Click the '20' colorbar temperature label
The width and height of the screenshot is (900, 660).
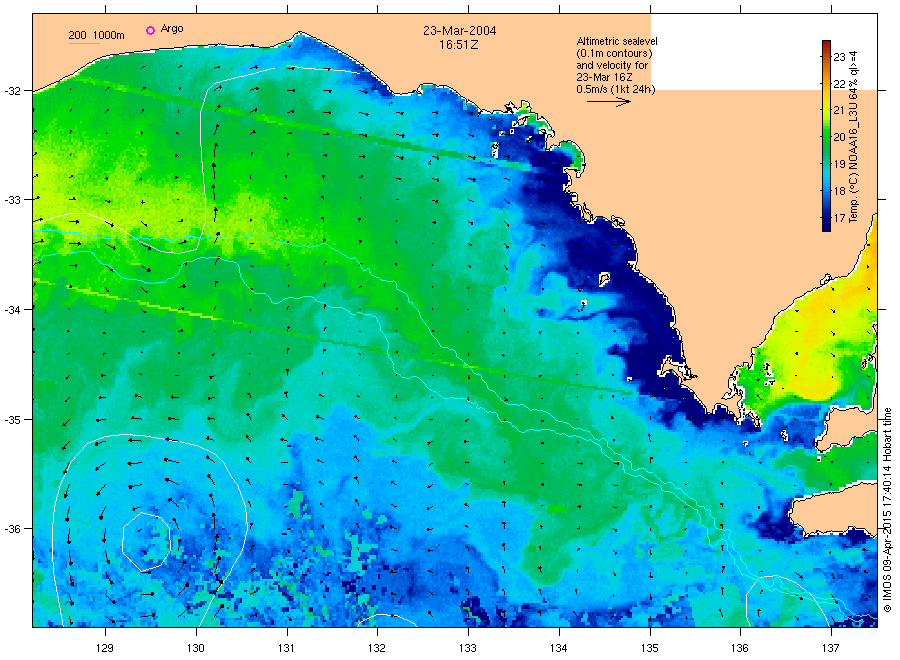click(x=839, y=137)
